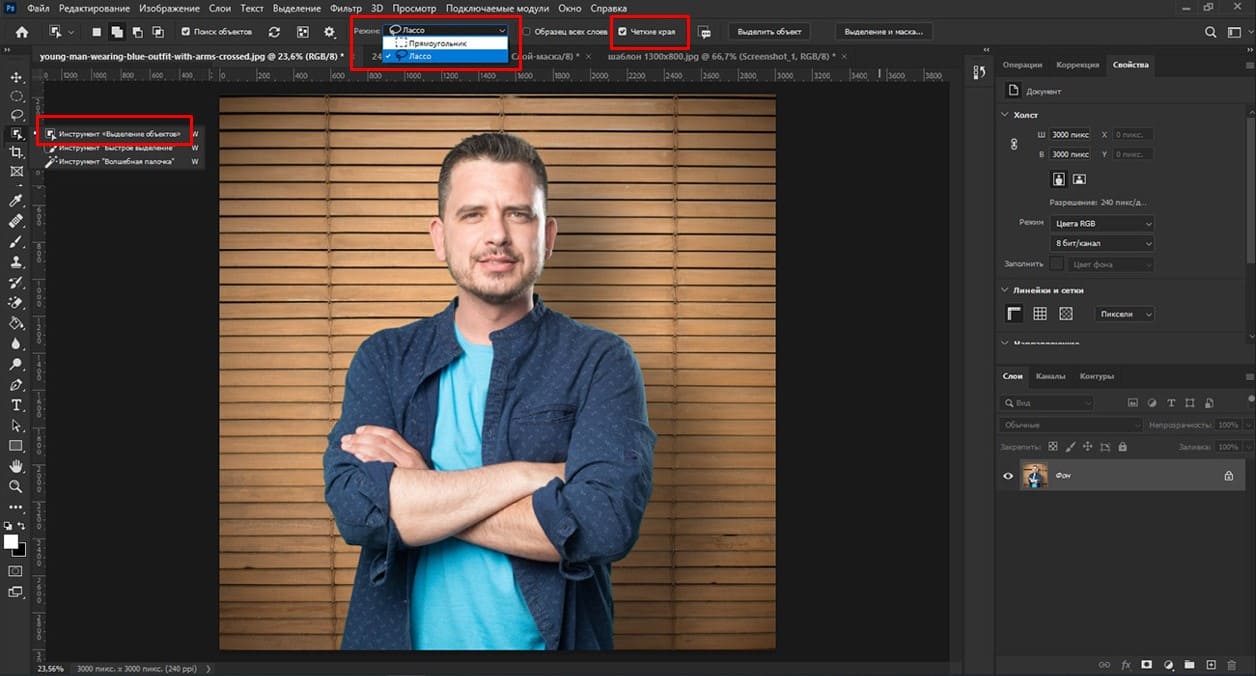Screen dimensions: 1256x676
Task: Open the '8 бит/канал' dropdown
Action: pos(1102,244)
